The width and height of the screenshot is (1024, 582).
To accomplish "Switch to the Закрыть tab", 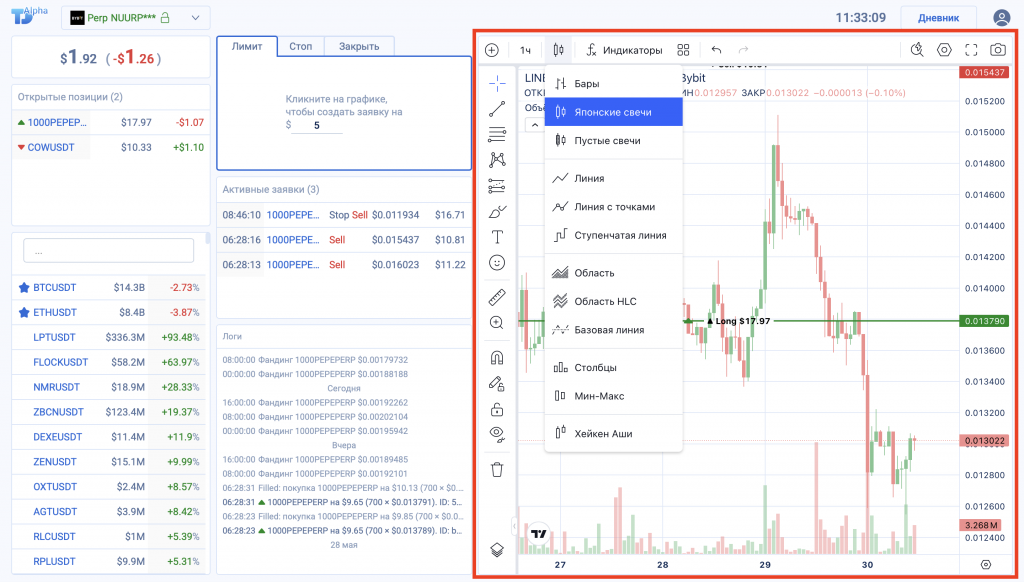I will (359, 46).
